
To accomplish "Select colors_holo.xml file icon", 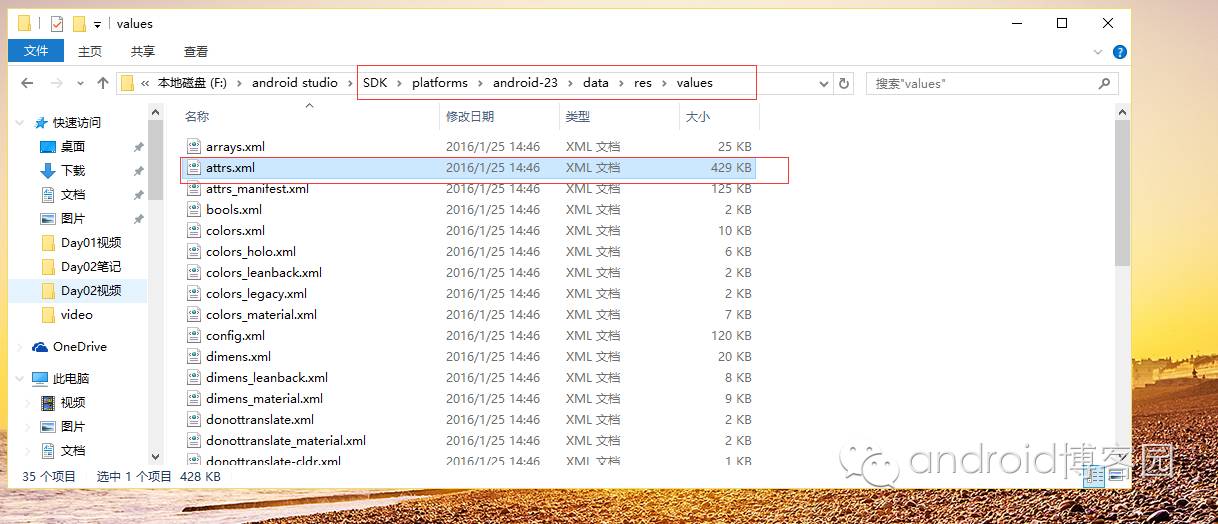I will pyautogui.click(x=194, y=252).
